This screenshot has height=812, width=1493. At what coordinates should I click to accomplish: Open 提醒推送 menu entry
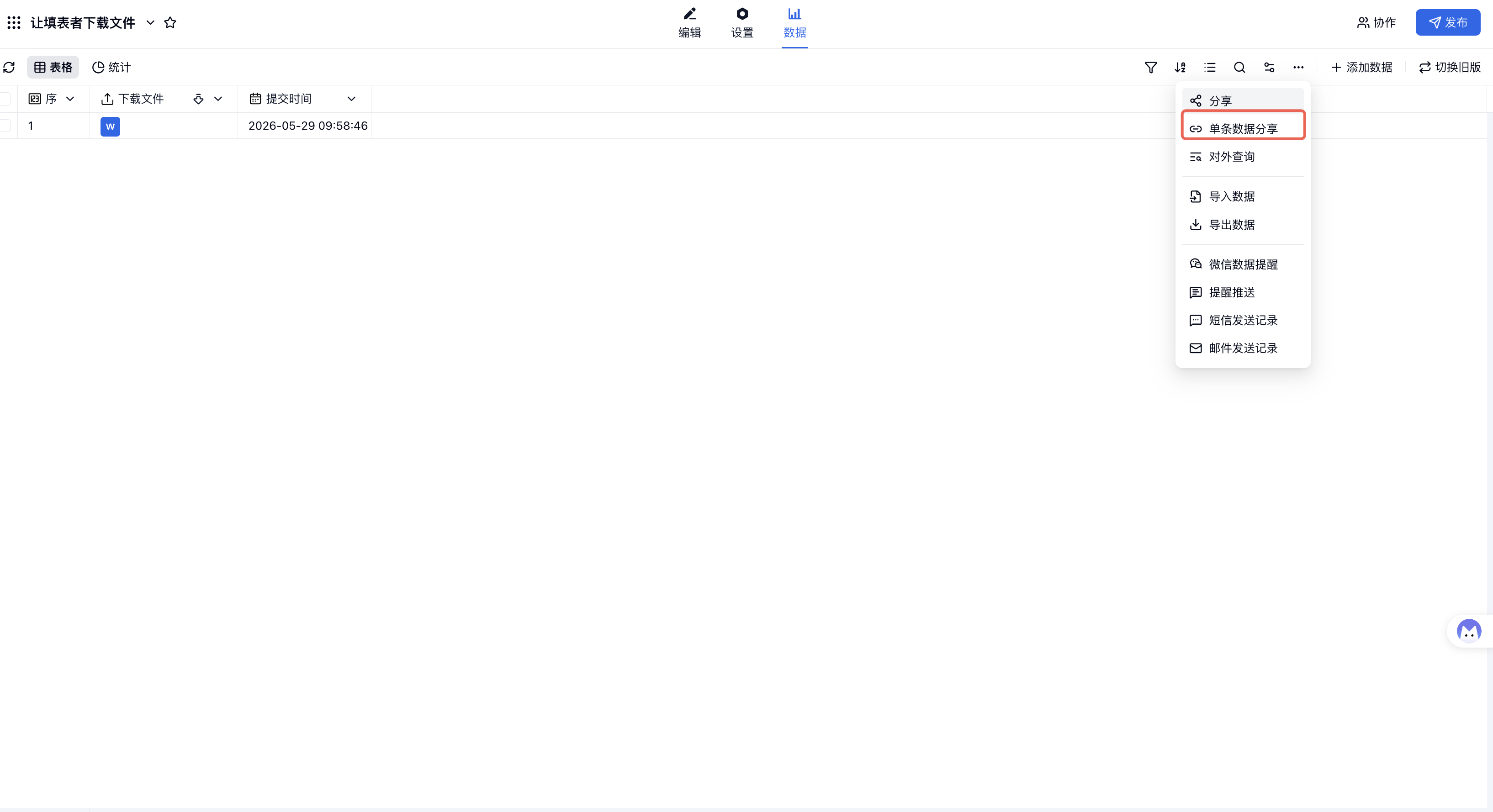click(1243, 292)
